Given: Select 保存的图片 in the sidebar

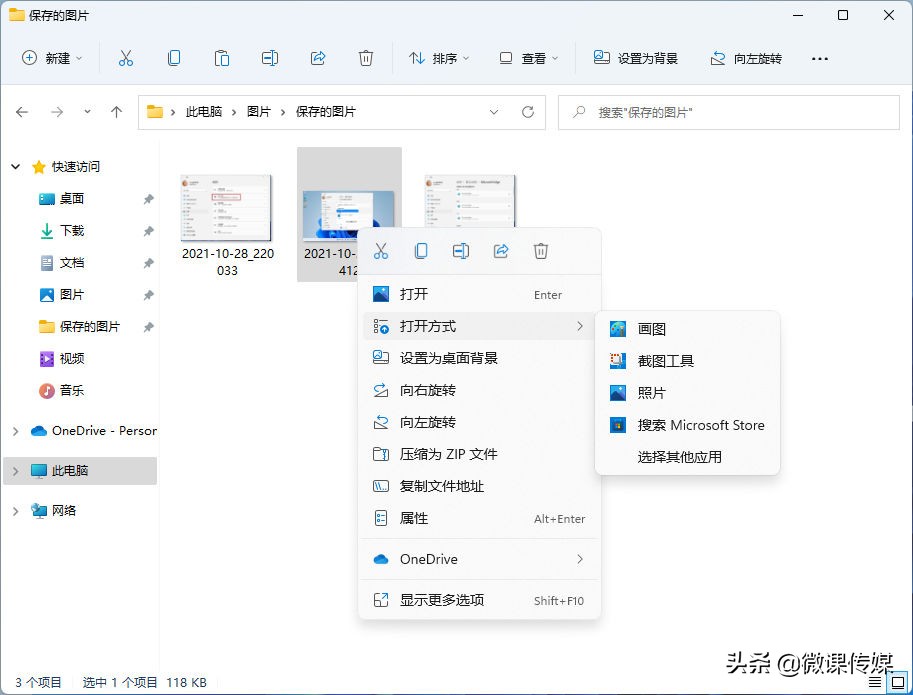Looking at the screenshot, I should 90,327.
